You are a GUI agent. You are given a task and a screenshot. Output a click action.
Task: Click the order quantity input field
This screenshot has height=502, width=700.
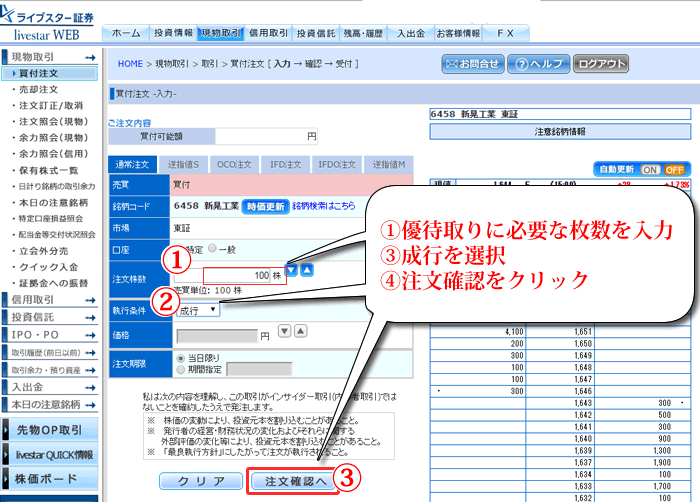pyautogui.click(x=241, y=273)
